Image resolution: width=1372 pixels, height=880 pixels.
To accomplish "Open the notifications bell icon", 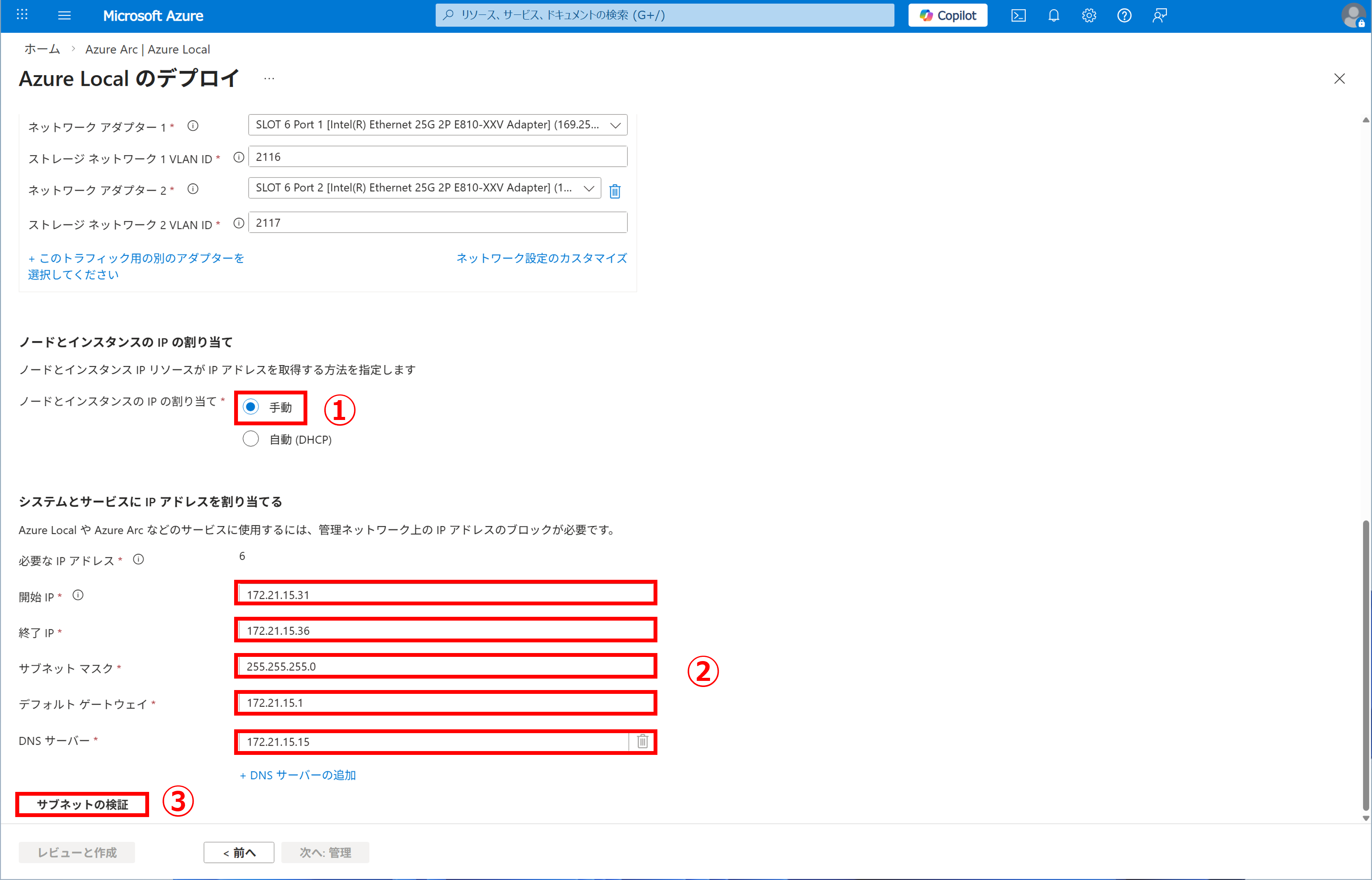I will click(x=1054, y=15).
